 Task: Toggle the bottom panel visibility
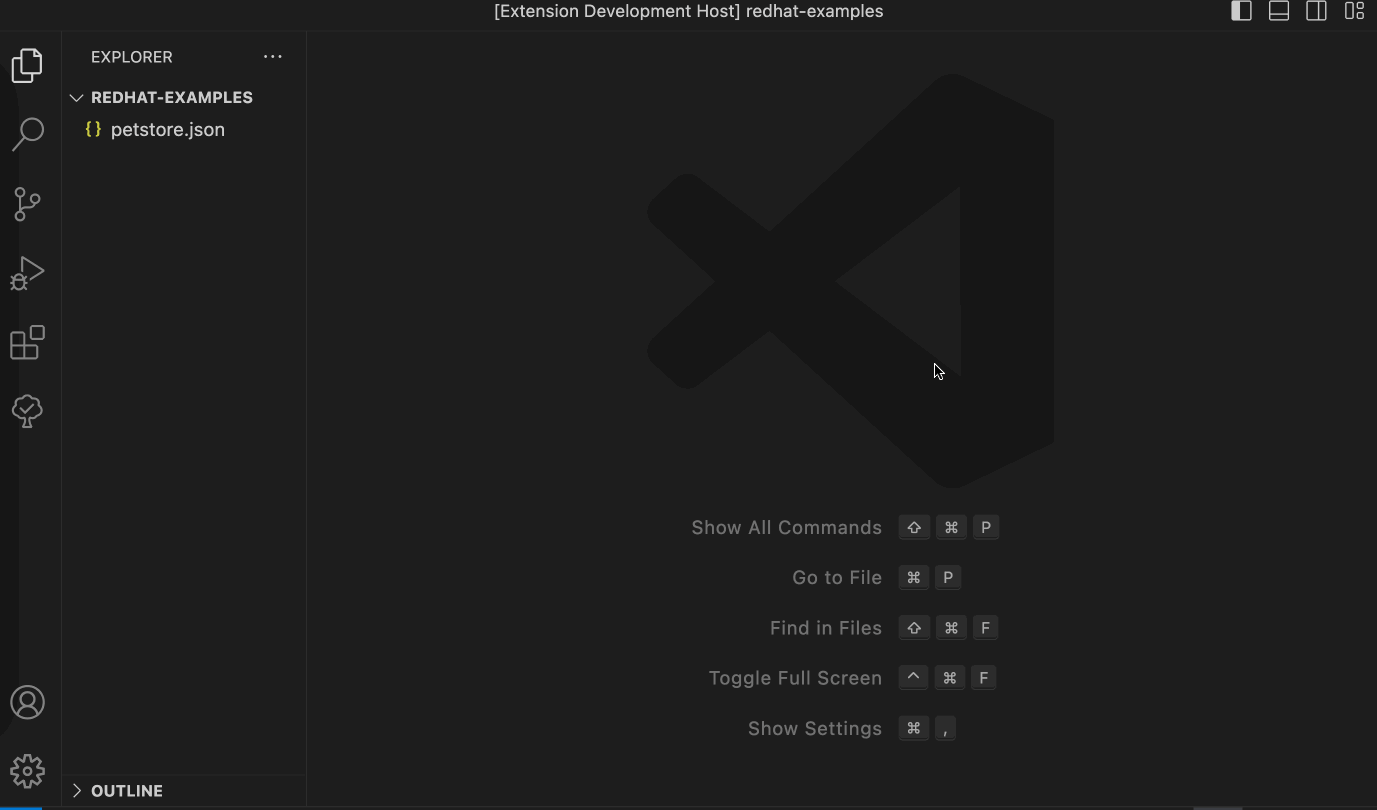point(1279,11)
